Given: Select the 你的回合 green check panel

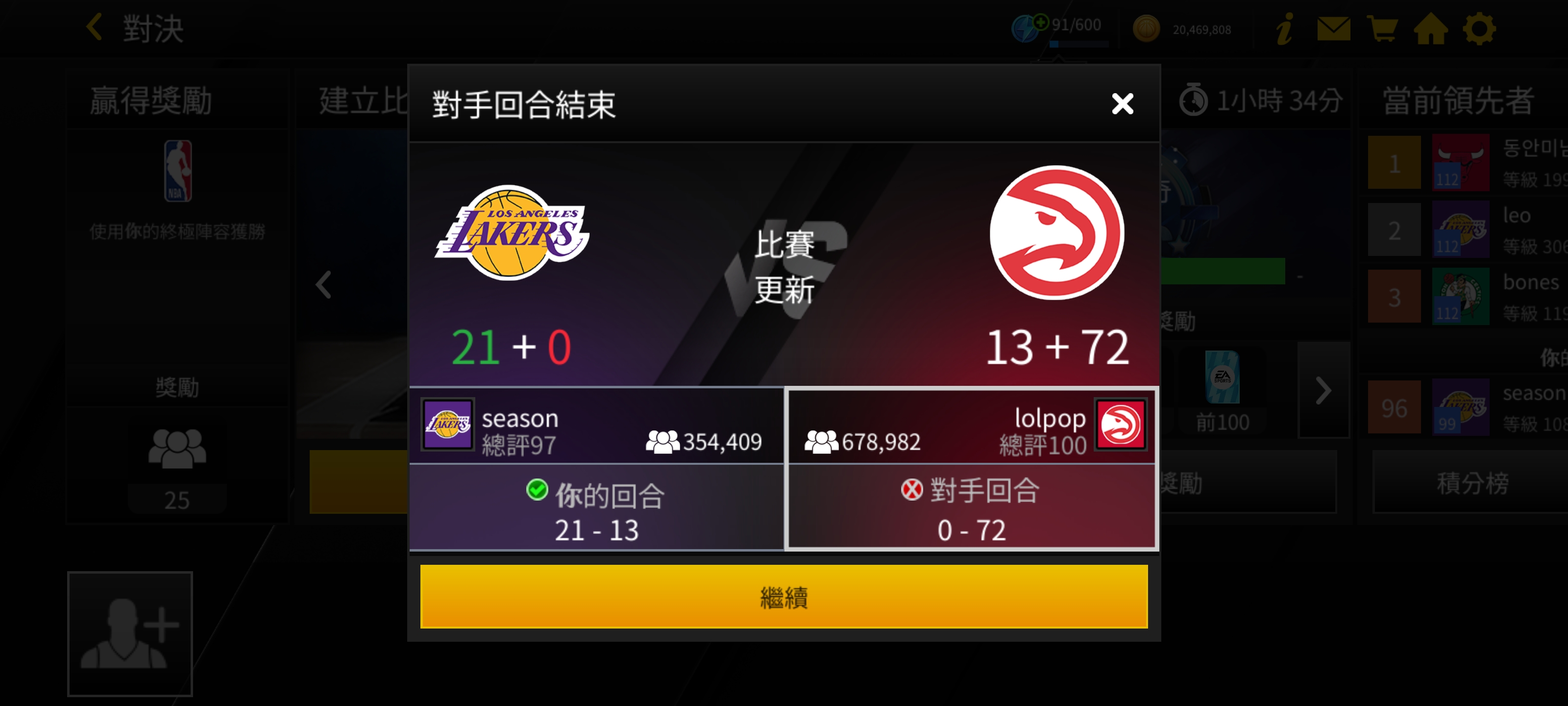Looking at the screenshot, I should [596, 507].
